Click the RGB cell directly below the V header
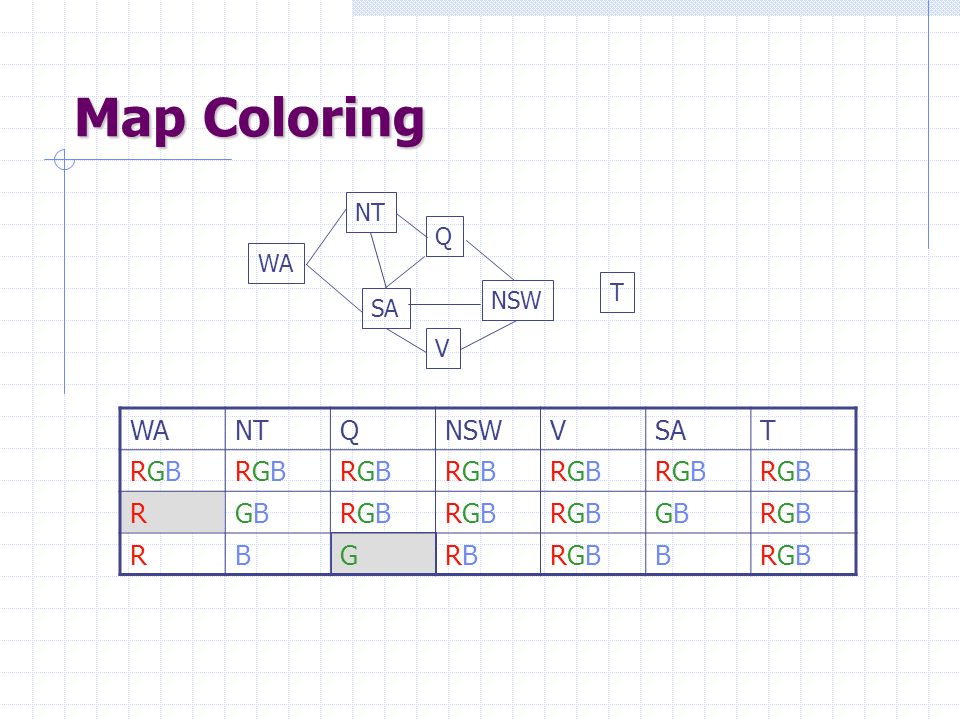 pos(593,471)
